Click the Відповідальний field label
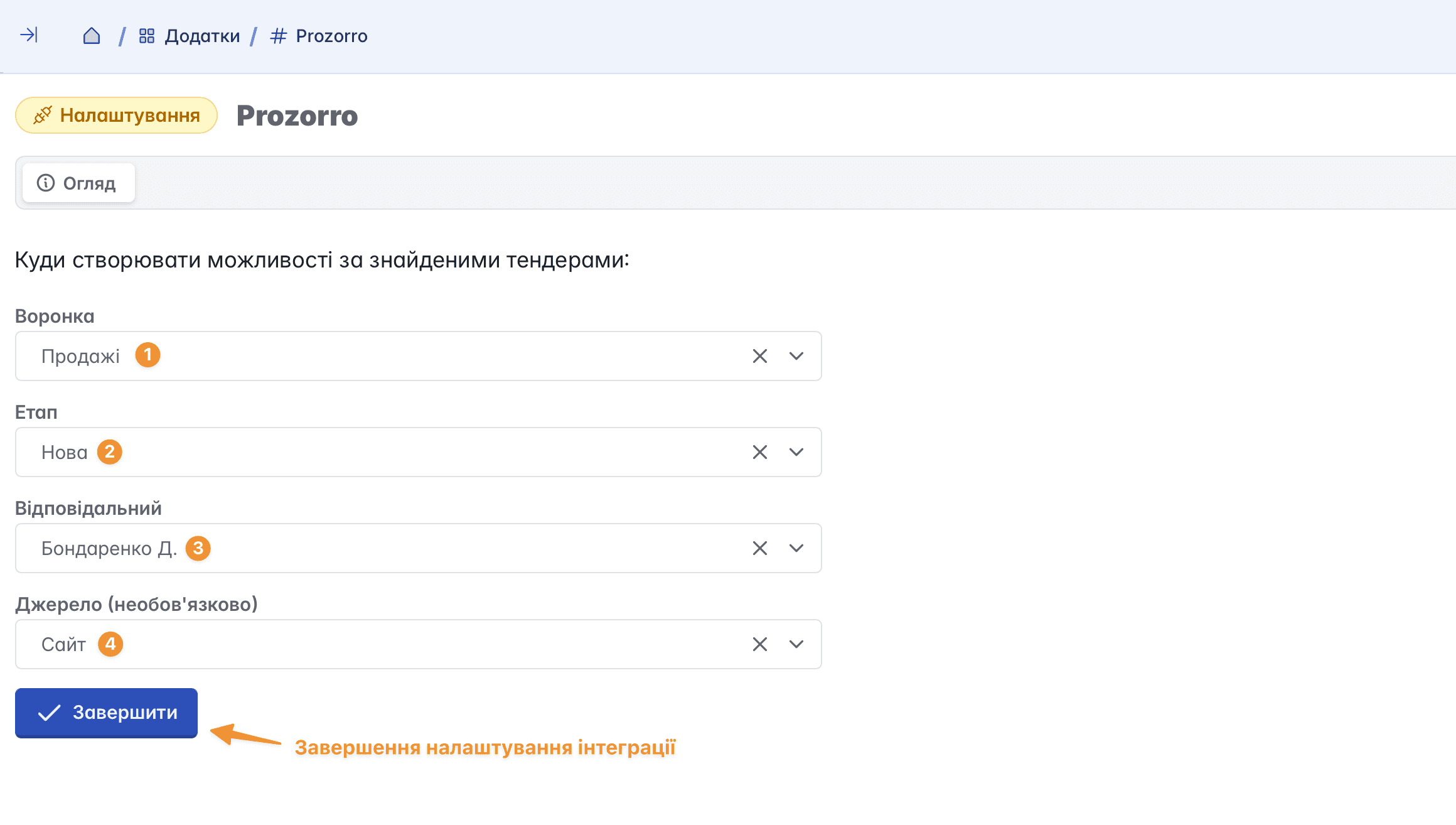The height and width of the screenshot is (825, 1456). click(x=88, y=508)
